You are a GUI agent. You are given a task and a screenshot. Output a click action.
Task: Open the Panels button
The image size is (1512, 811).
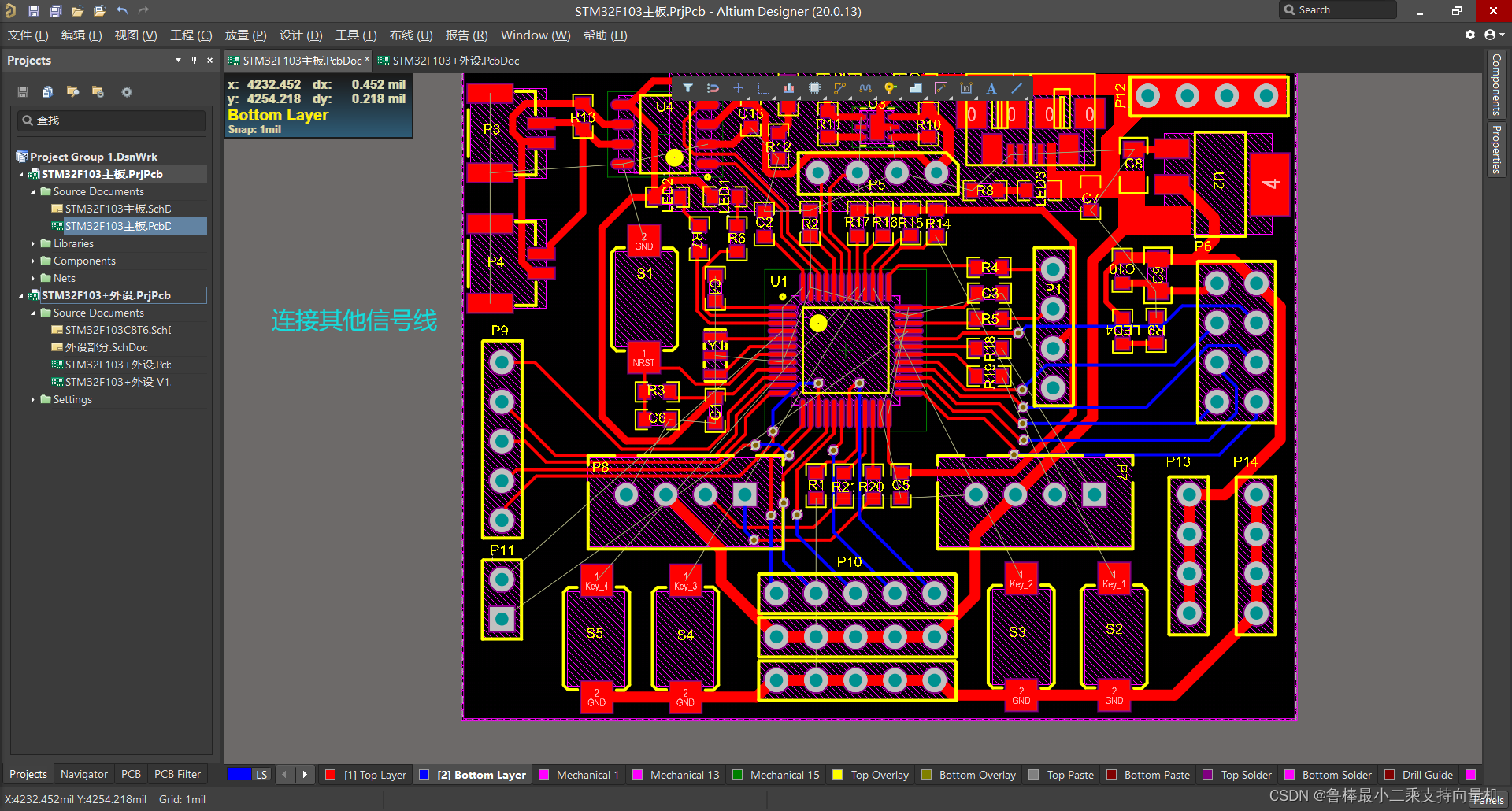tap(1489, 799)
